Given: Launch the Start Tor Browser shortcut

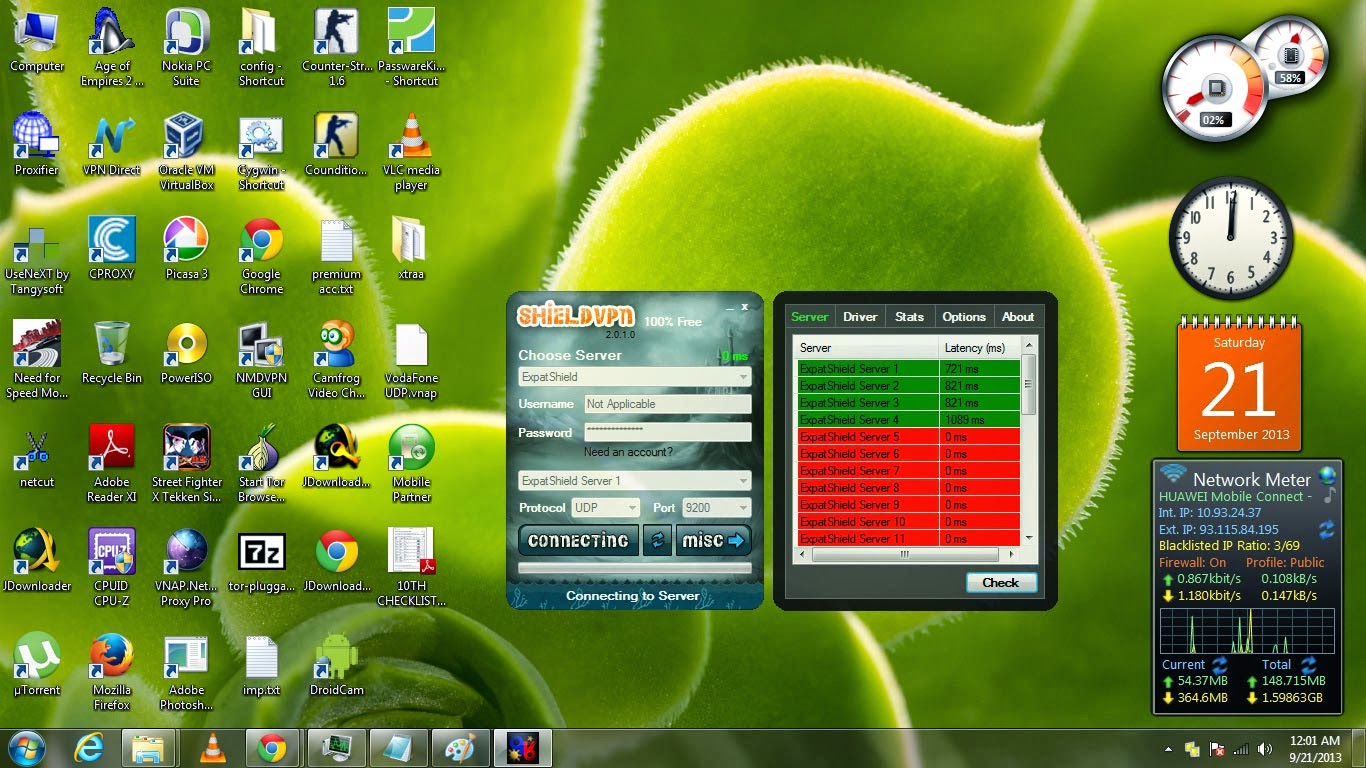Looking at the screenshot, I should [x=261, y=463].
